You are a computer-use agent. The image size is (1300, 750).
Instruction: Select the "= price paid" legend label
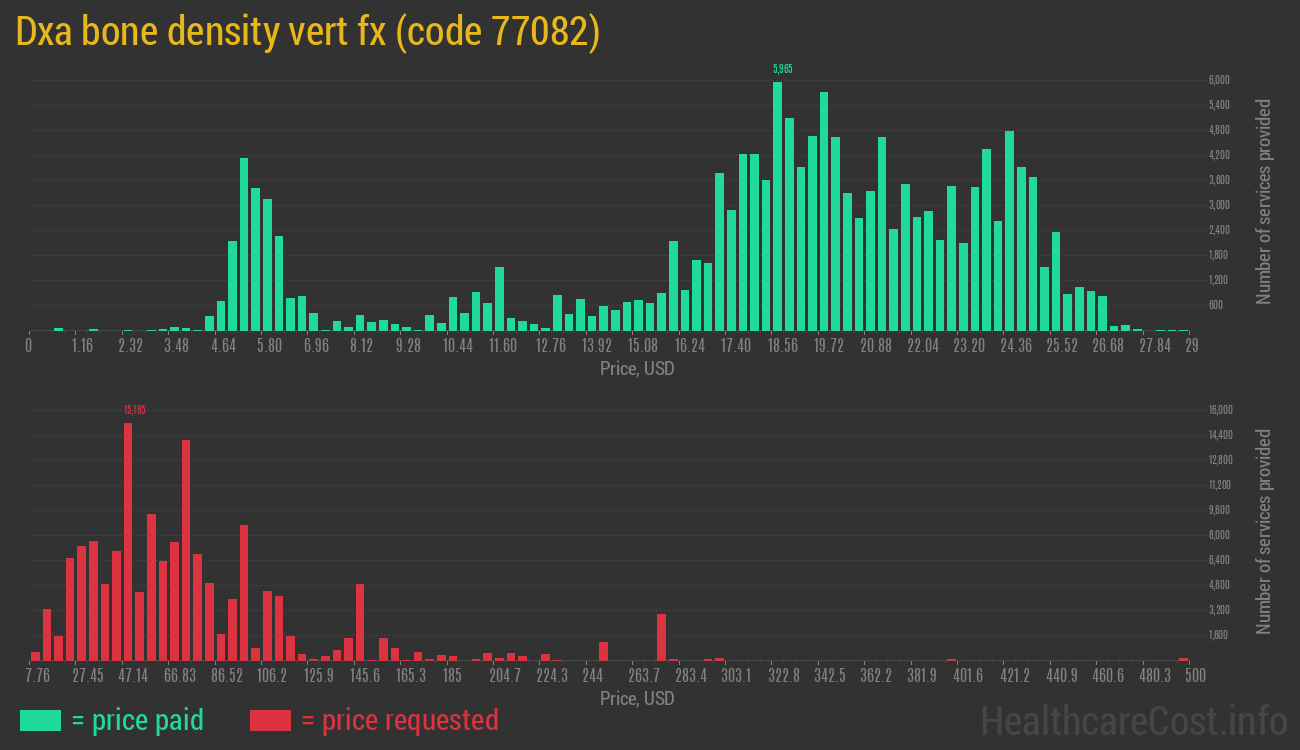(138, 720)
